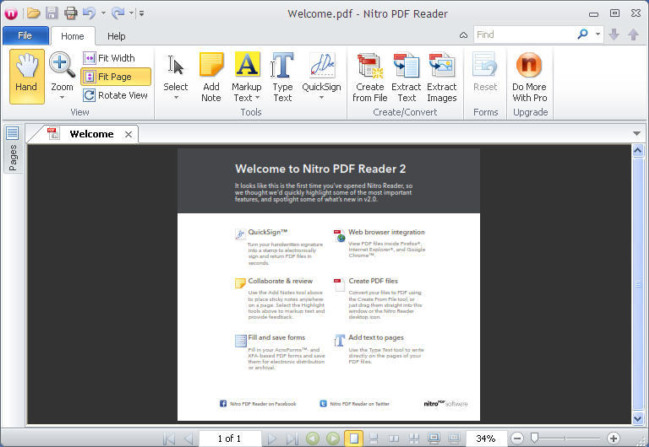Click the green Next View button

[x=333, y=438]
